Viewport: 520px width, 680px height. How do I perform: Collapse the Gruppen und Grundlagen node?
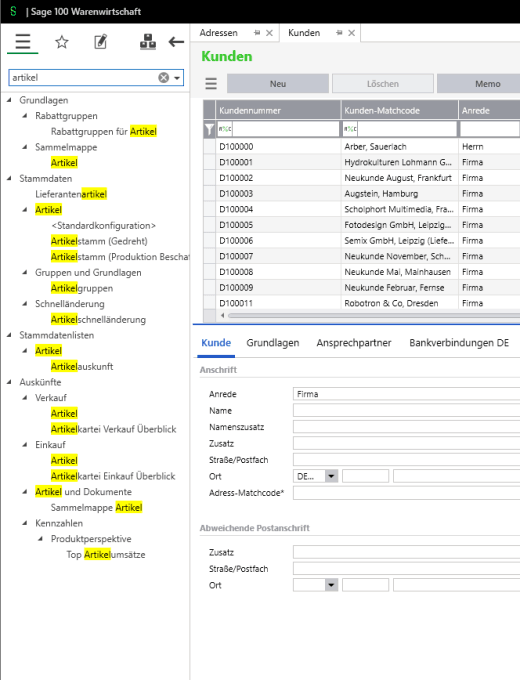pyautogui.click(x=25, y=272)
